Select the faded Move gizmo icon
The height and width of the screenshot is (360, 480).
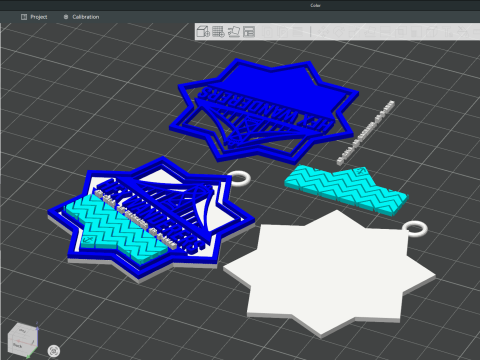[x=322, y=32]
